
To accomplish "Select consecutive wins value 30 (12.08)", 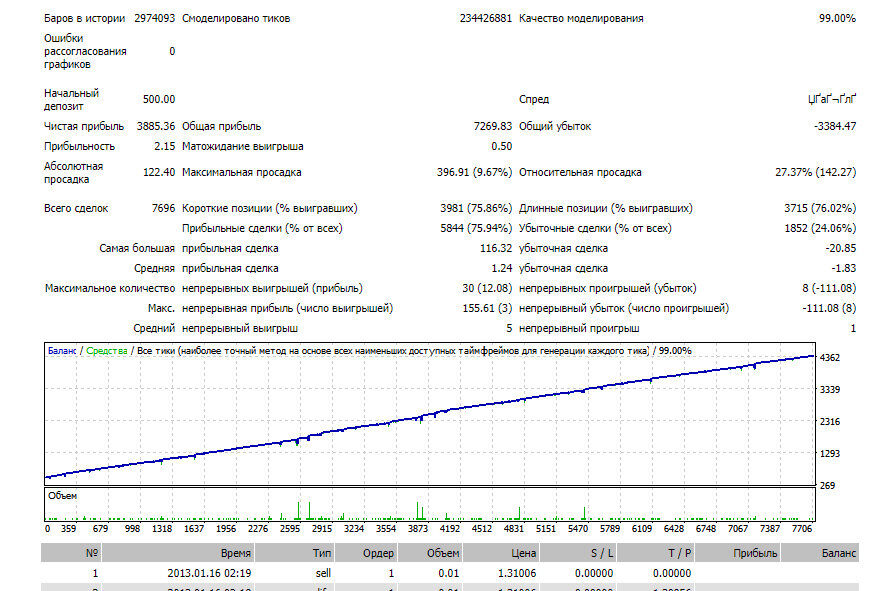I will point(487,289).
